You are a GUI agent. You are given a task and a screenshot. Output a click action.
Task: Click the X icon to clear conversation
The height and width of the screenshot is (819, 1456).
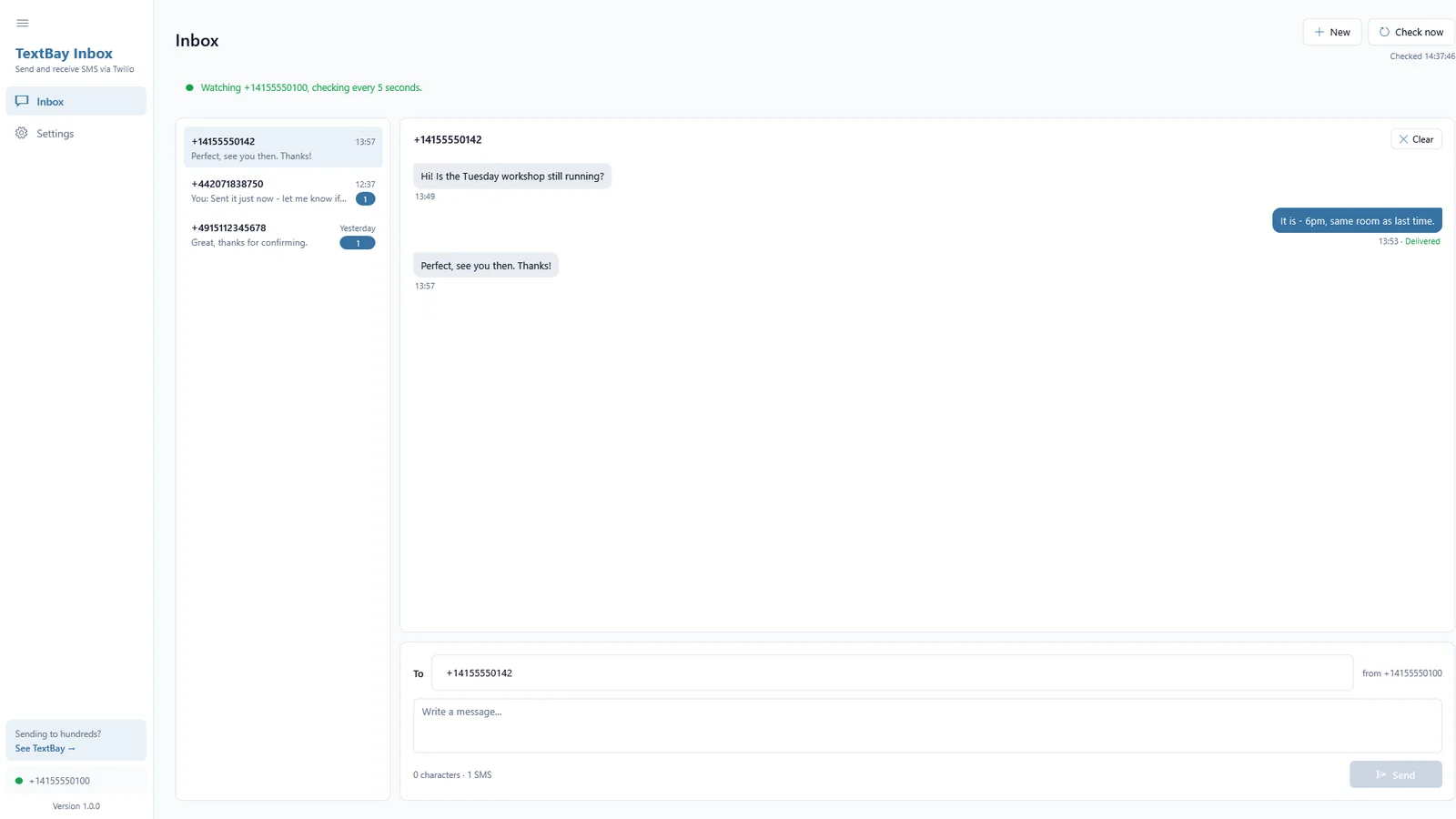click(x=1403, y=139)
